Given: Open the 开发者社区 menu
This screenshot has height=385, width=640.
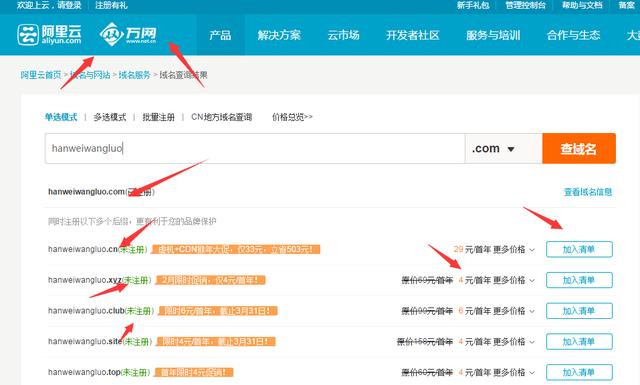Looking at the screenshot, I should pyautogui.click(x=413, y=35).
